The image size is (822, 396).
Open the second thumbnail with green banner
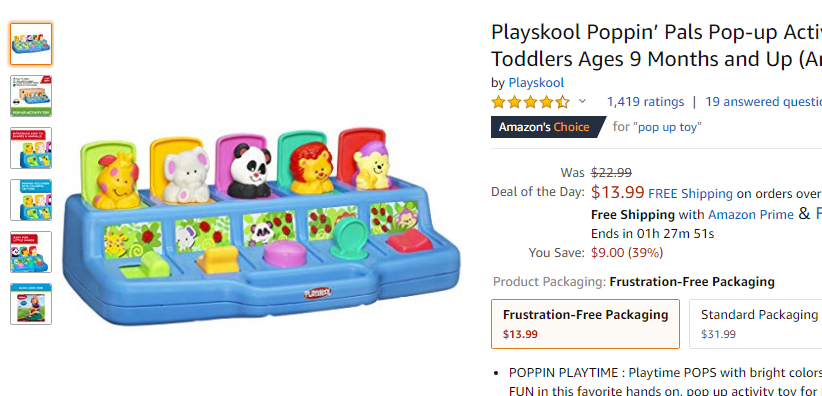31,96
